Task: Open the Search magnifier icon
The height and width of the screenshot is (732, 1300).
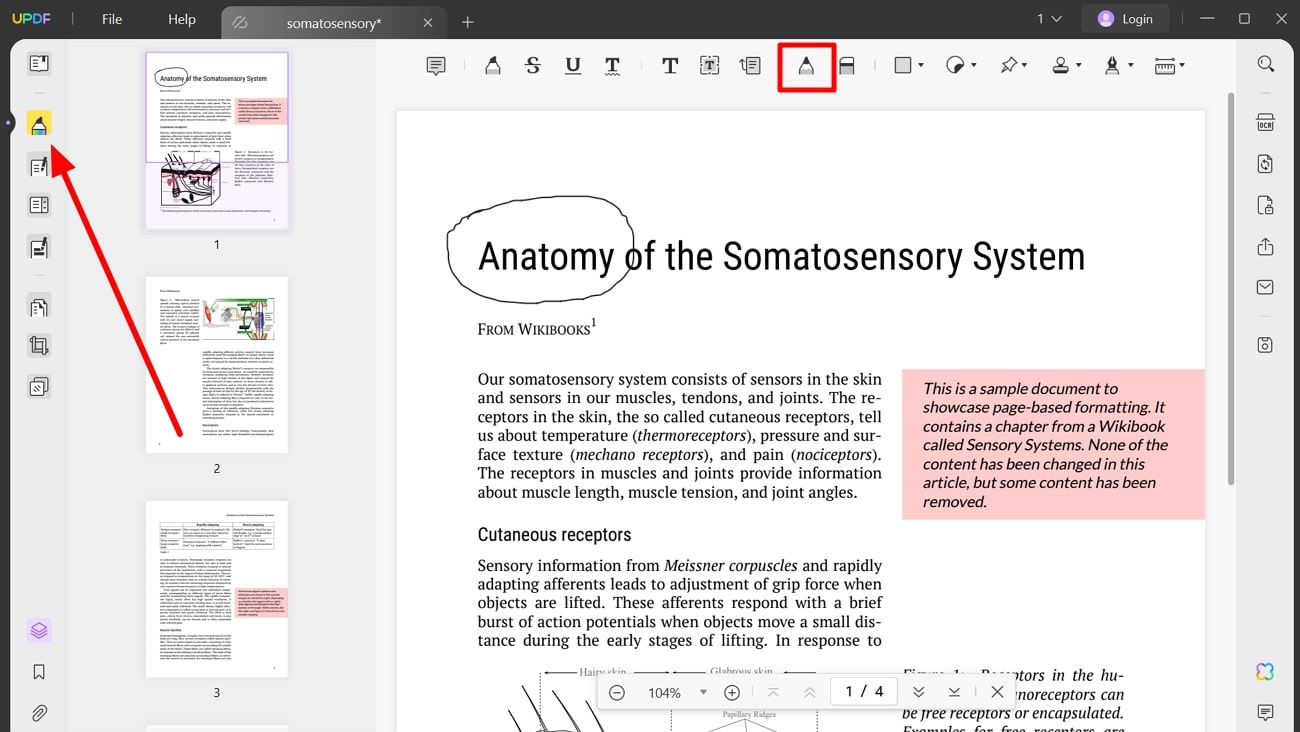Action: (x=1265, y=64)
